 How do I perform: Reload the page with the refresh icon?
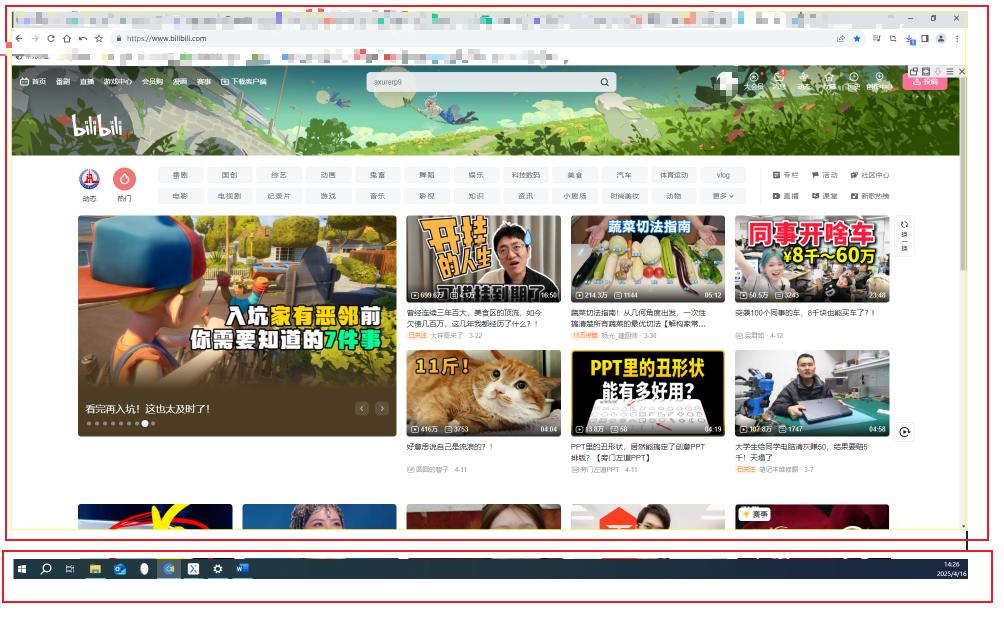pos(51,38)
